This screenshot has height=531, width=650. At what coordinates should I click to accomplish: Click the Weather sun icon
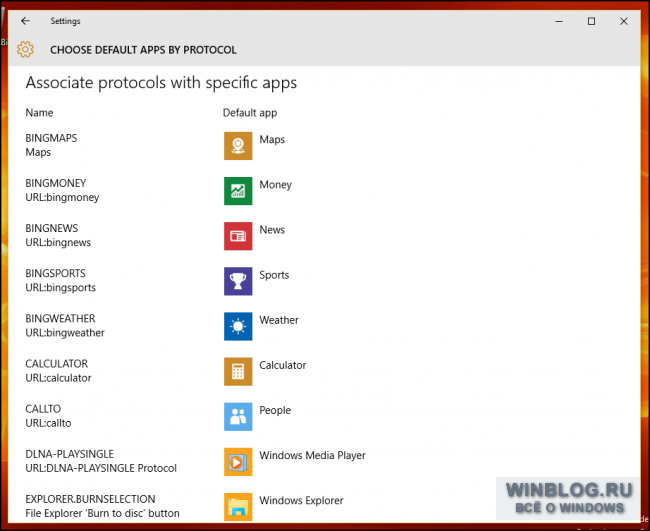coord(238,327)
